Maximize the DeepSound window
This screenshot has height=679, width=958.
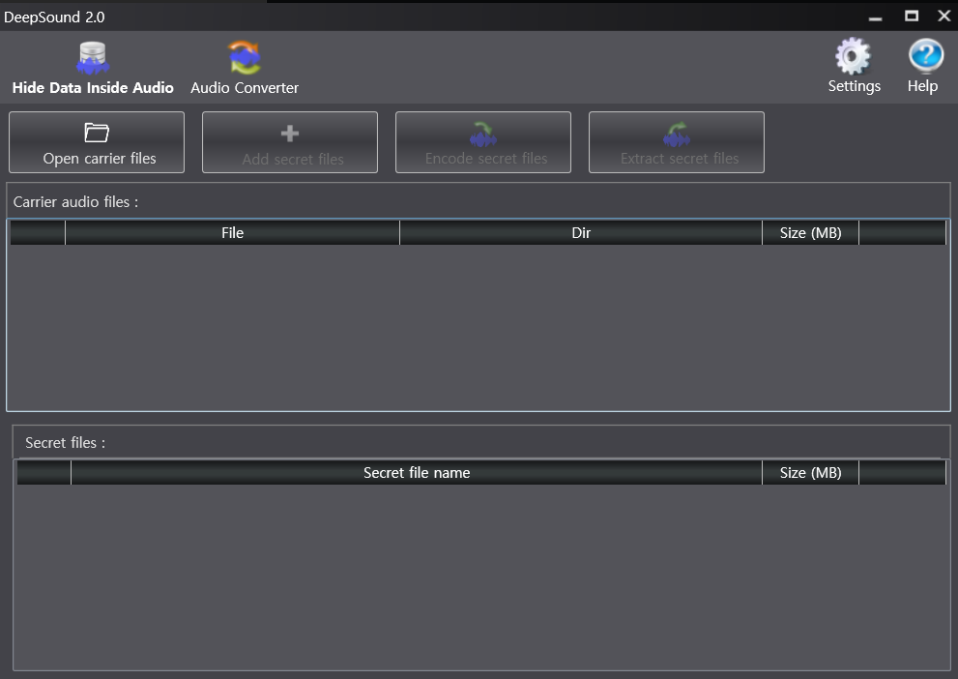(912, 16)
